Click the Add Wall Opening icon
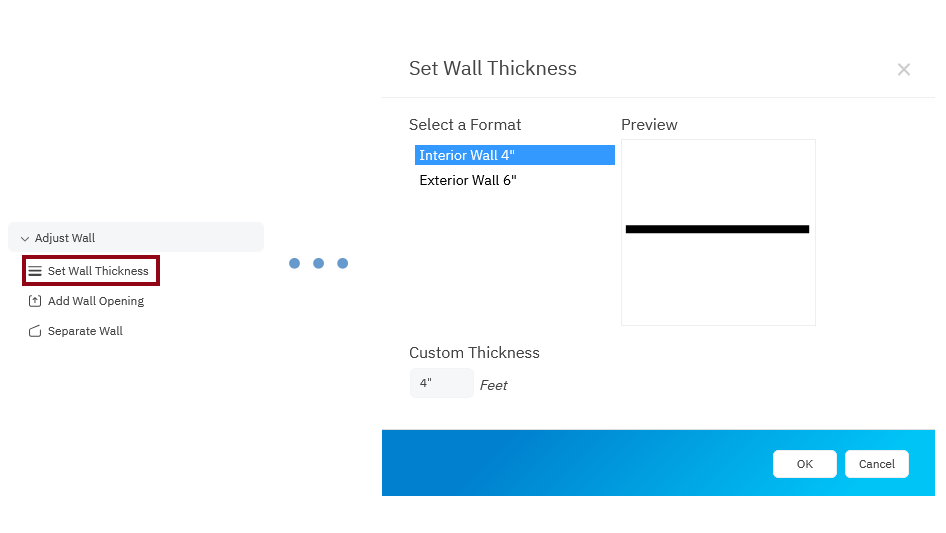The image size is (946, 533). (x=35, y=301)
